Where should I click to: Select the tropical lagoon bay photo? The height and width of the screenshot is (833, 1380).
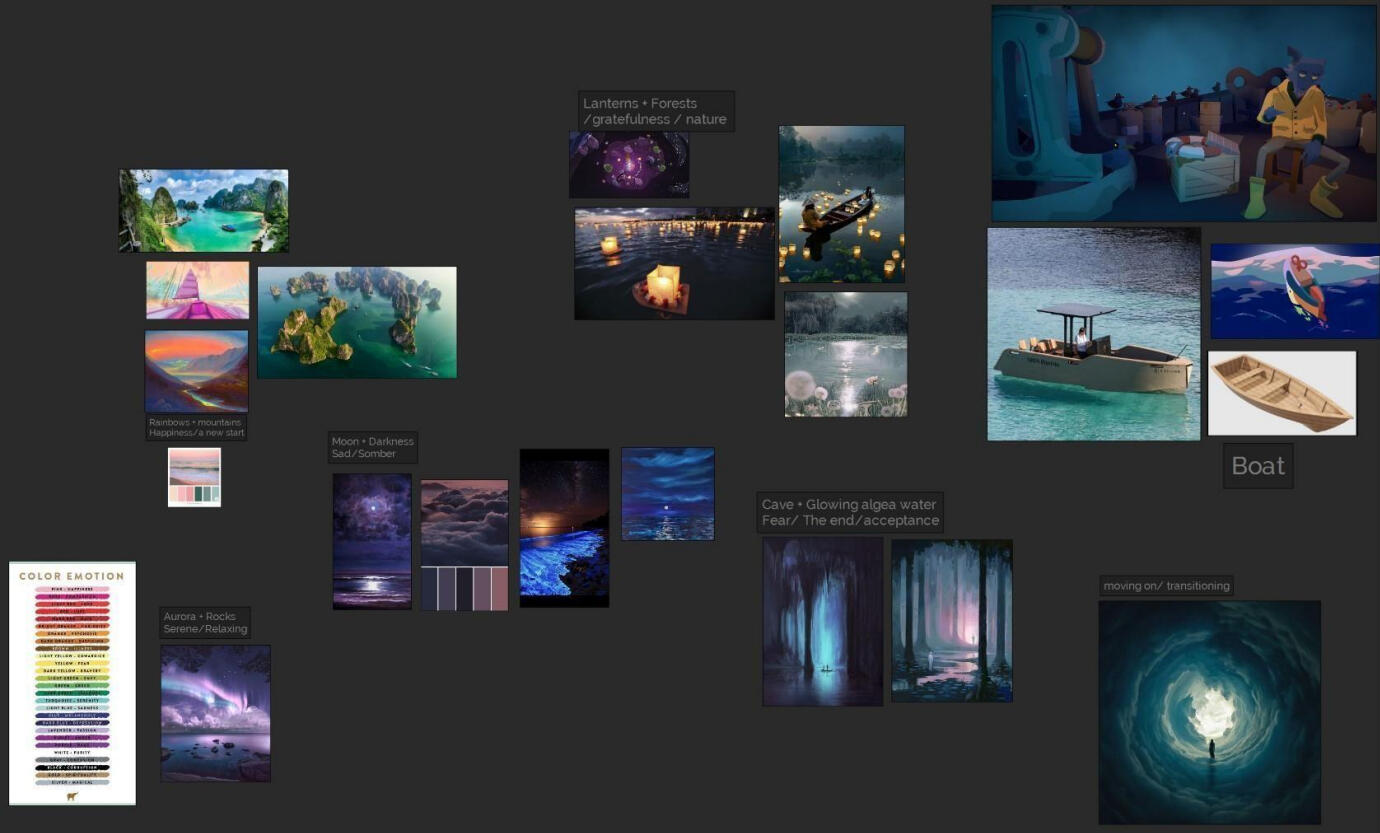point(203,210)
